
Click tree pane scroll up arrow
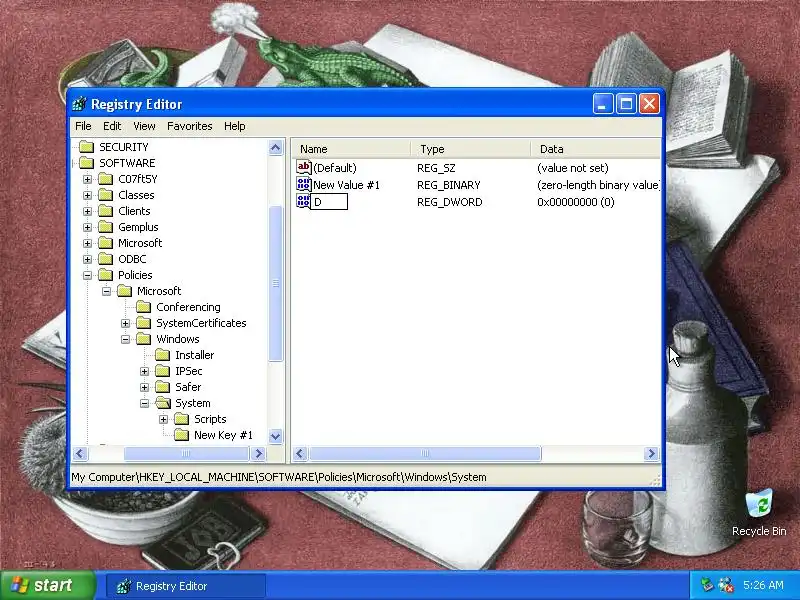(276, 148)
